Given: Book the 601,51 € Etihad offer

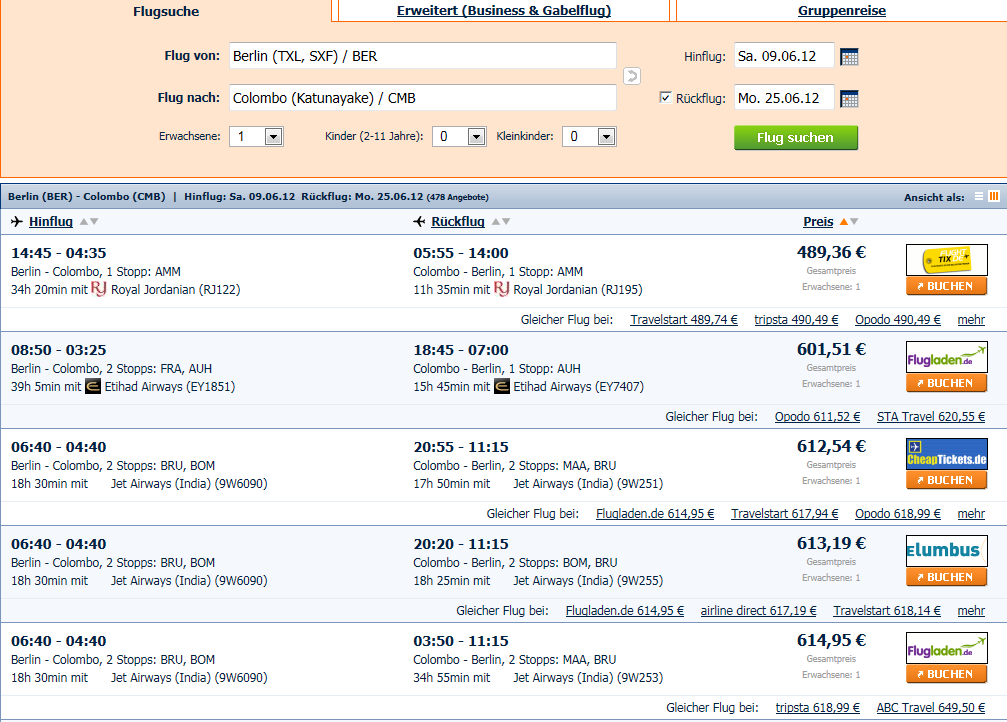Looking at the screenshot, I should pyautogui.click(x=947, y=383).
